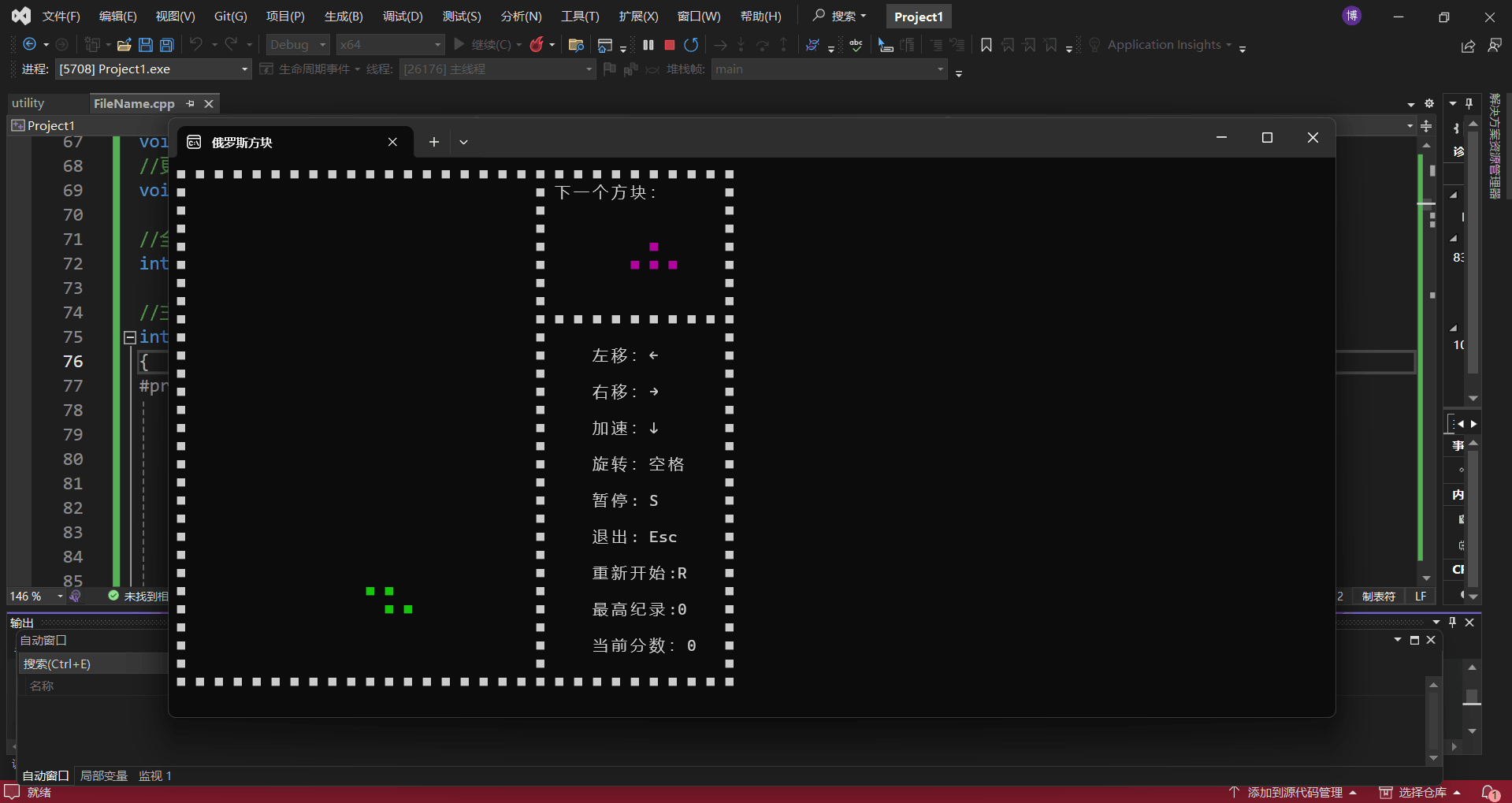Toggle auto-hide pin on Output panel
The height and width of the screenshot is (803, 1512).
coord(1452,623)
